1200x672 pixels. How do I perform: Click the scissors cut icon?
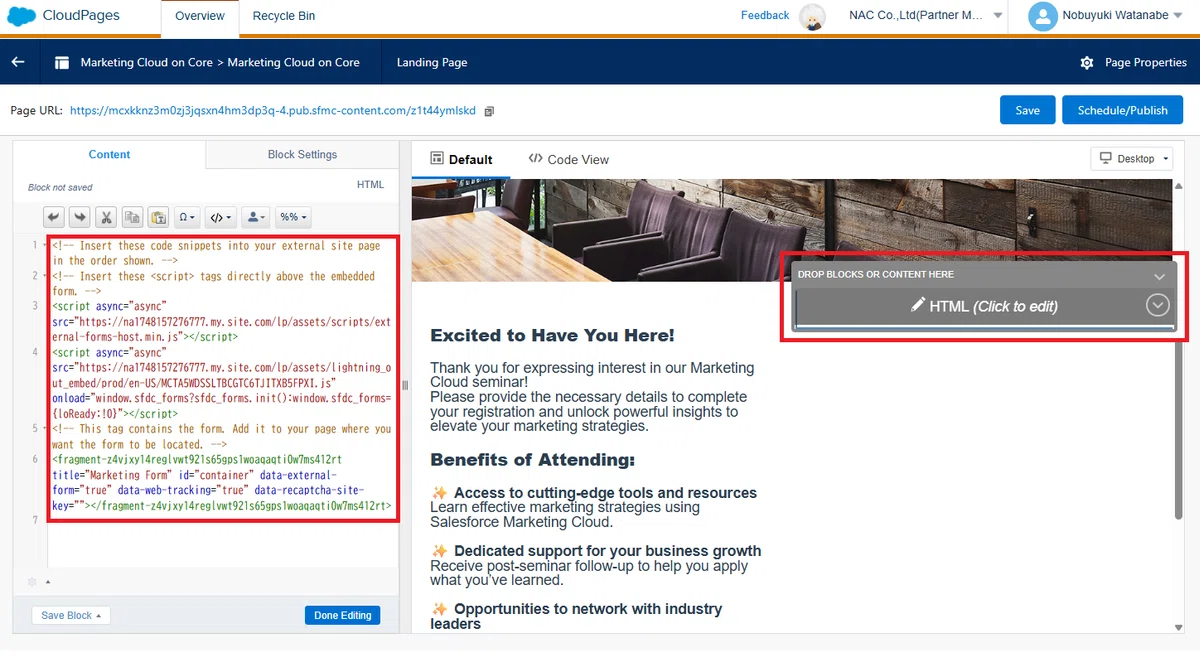pyautogui.click(x=107, y=216)
